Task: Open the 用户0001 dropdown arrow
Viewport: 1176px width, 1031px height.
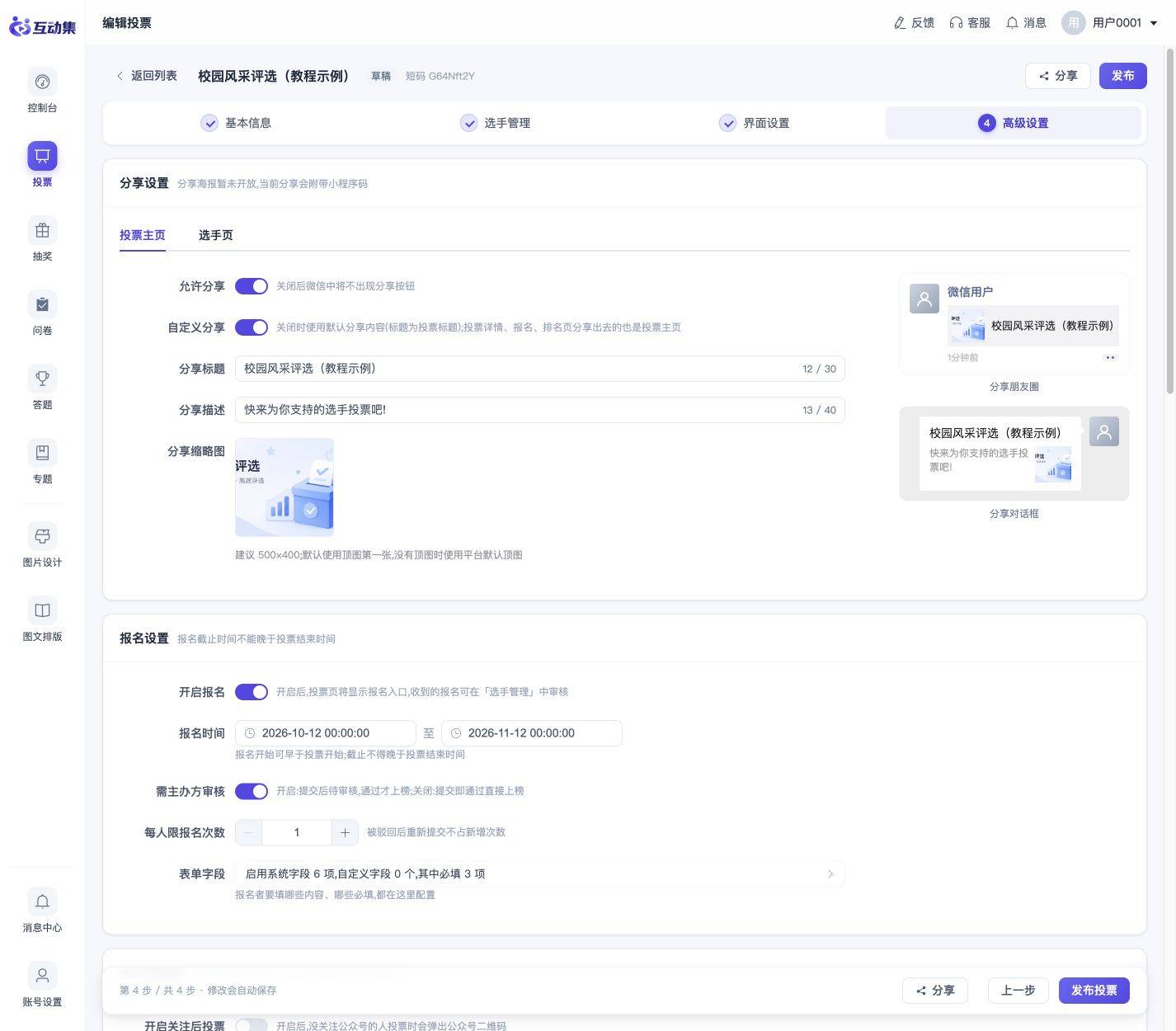Action: coord(1154,23)
